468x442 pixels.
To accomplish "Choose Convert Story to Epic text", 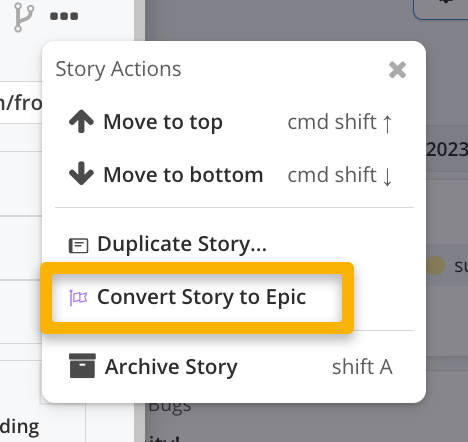I will click(x=202, y=297).
